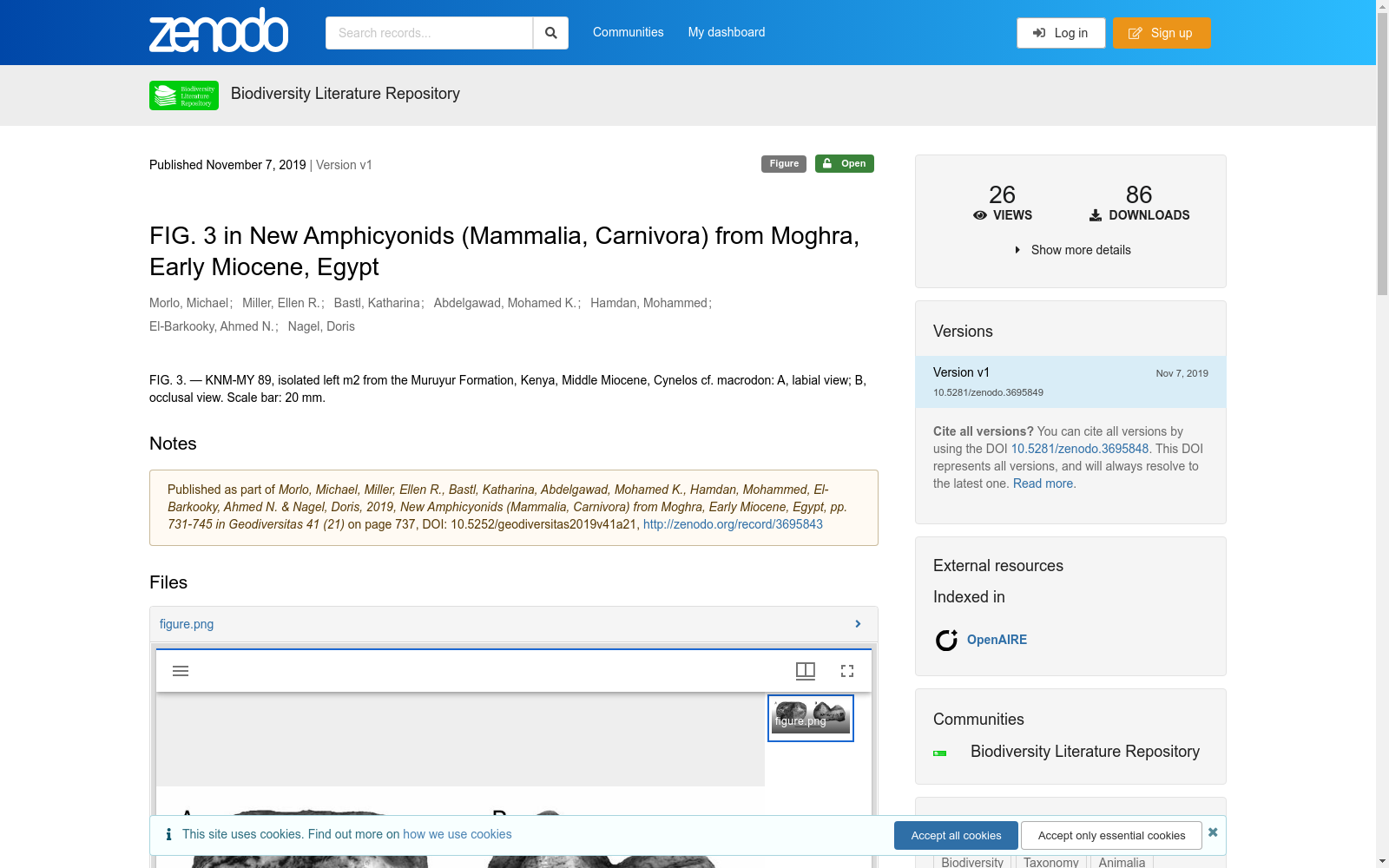Screen dimensions: 1389x868
Task: Open My dashboard
Action: tap(727, 32)
